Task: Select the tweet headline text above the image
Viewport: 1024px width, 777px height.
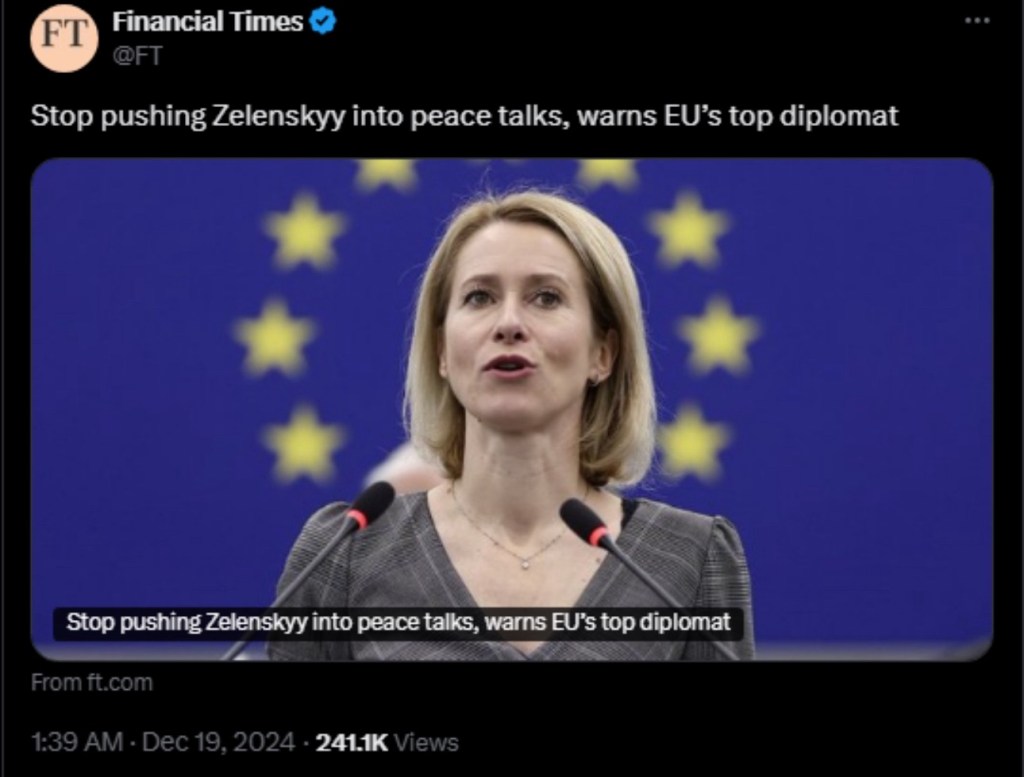Action: (464, 116)
